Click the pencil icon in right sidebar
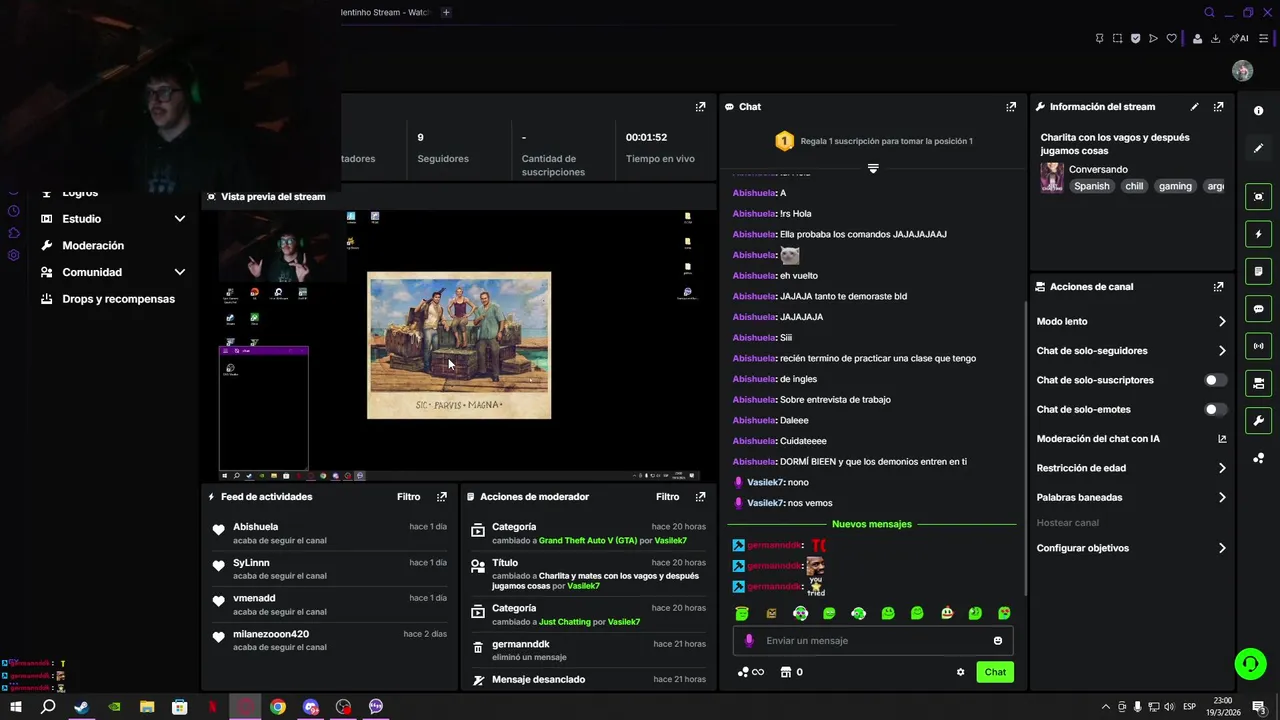 click(1259, 148)
